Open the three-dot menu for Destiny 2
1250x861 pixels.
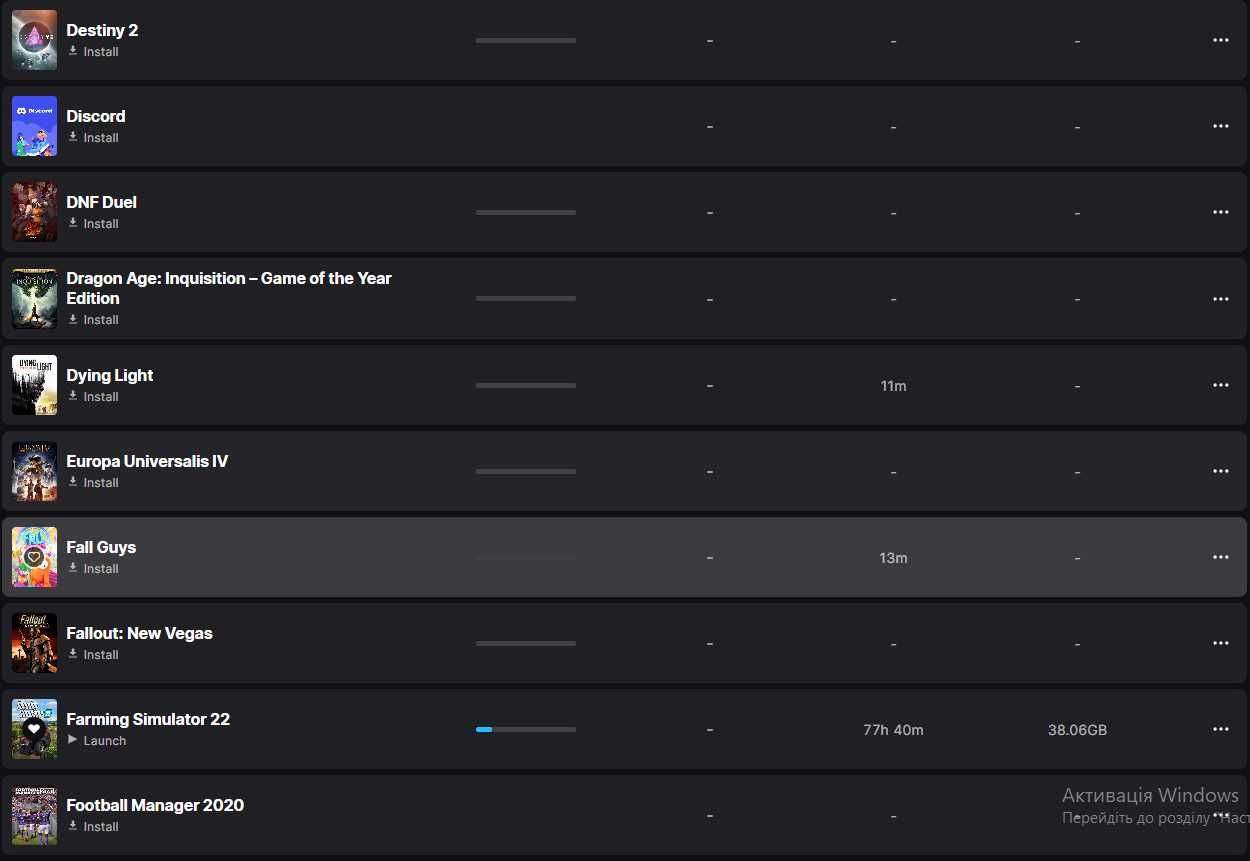click(x=1220, y=41)
